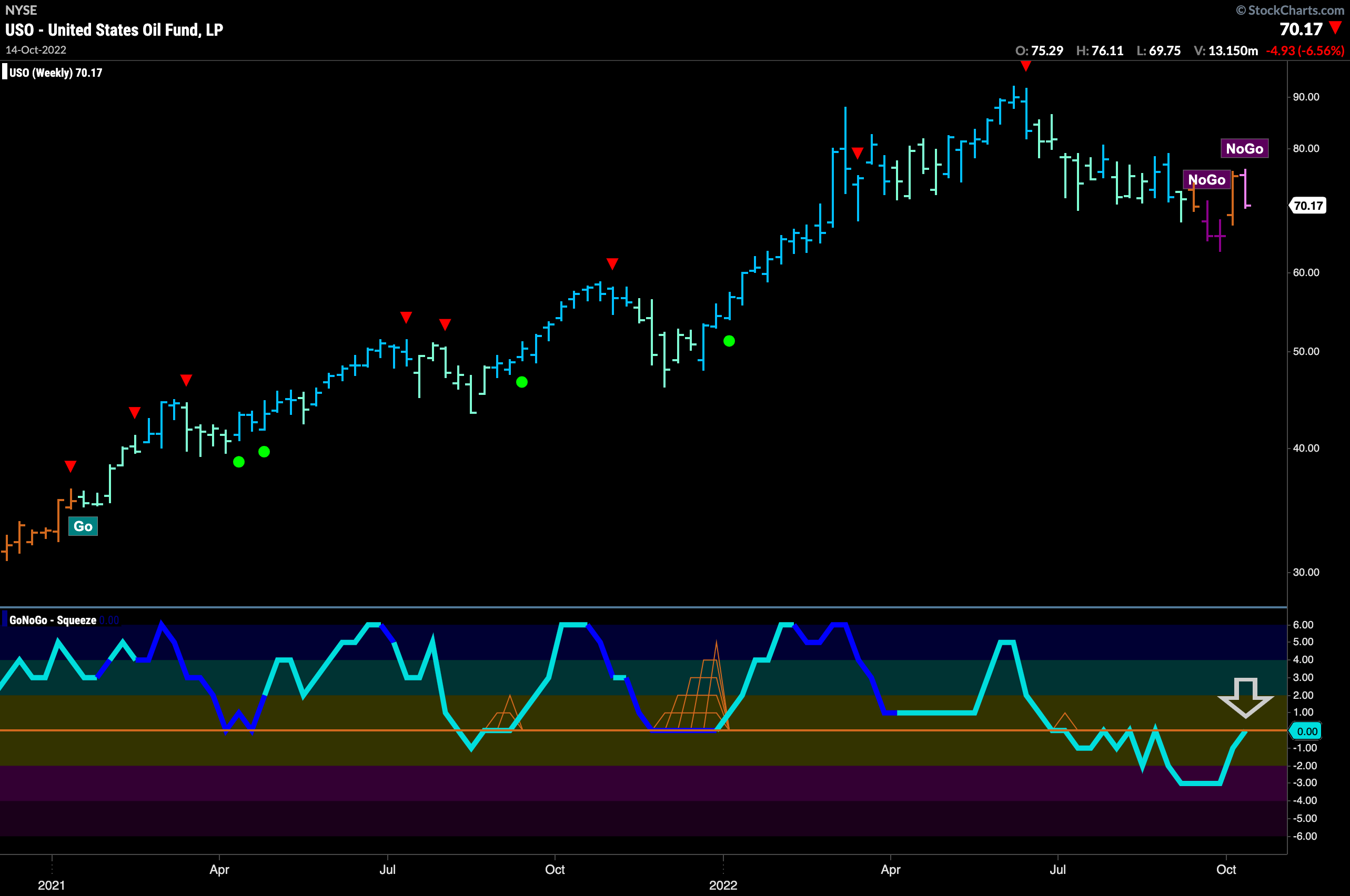
Task: Click the Oct label right of 2022
Action: tap(1226, 869)
